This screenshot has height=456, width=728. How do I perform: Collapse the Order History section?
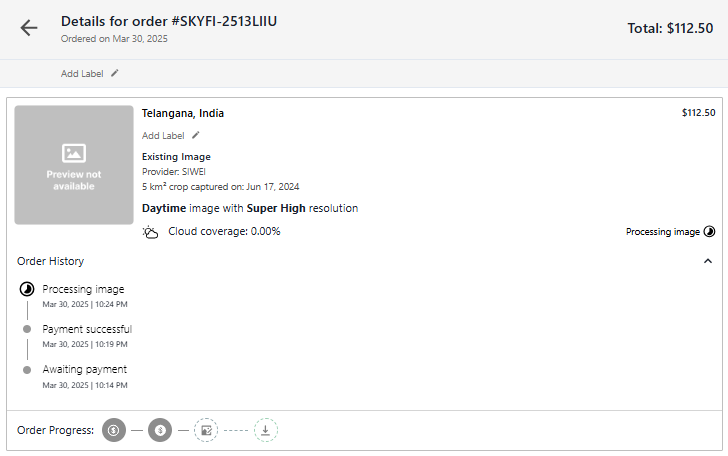coord(708,261)
